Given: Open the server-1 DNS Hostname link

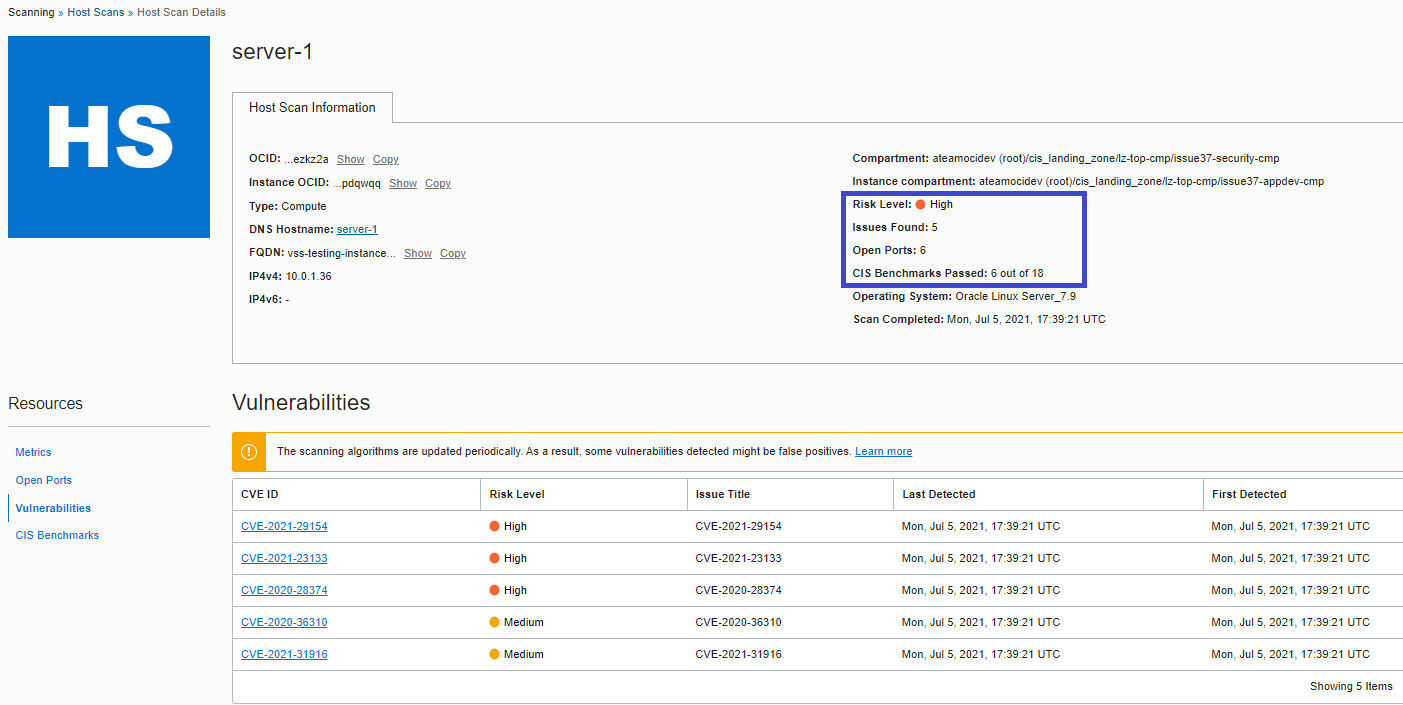Looking at the screenshot, I should pos(357,229).
